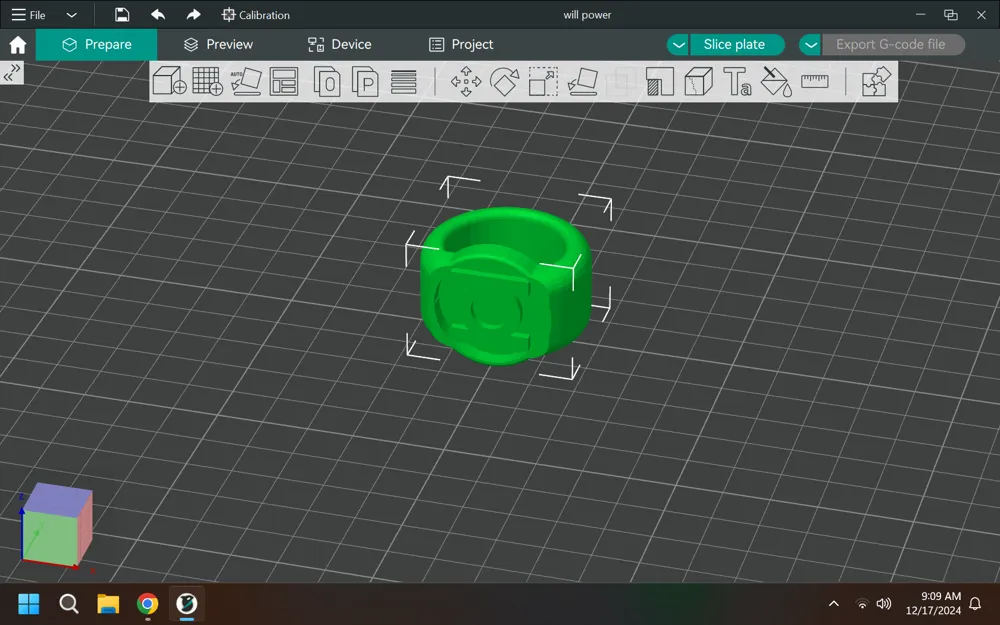The width and height of the screenshot is (1000, 625).
Task: Open the Assembly view puzzle icon
Action: point(876,82)
